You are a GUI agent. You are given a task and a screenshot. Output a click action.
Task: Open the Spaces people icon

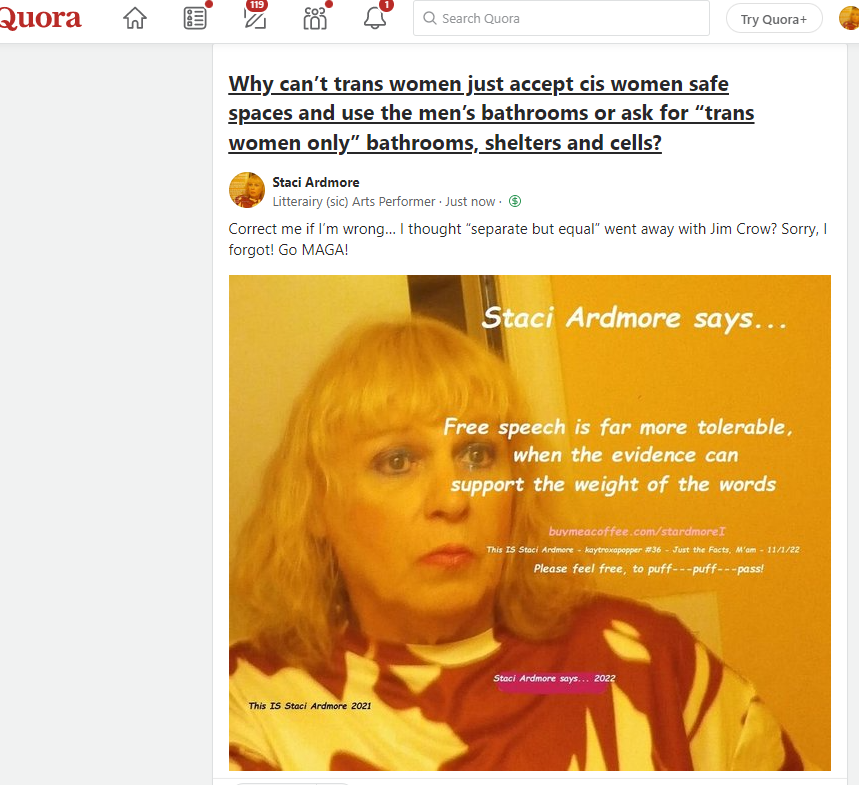point(315,19)
